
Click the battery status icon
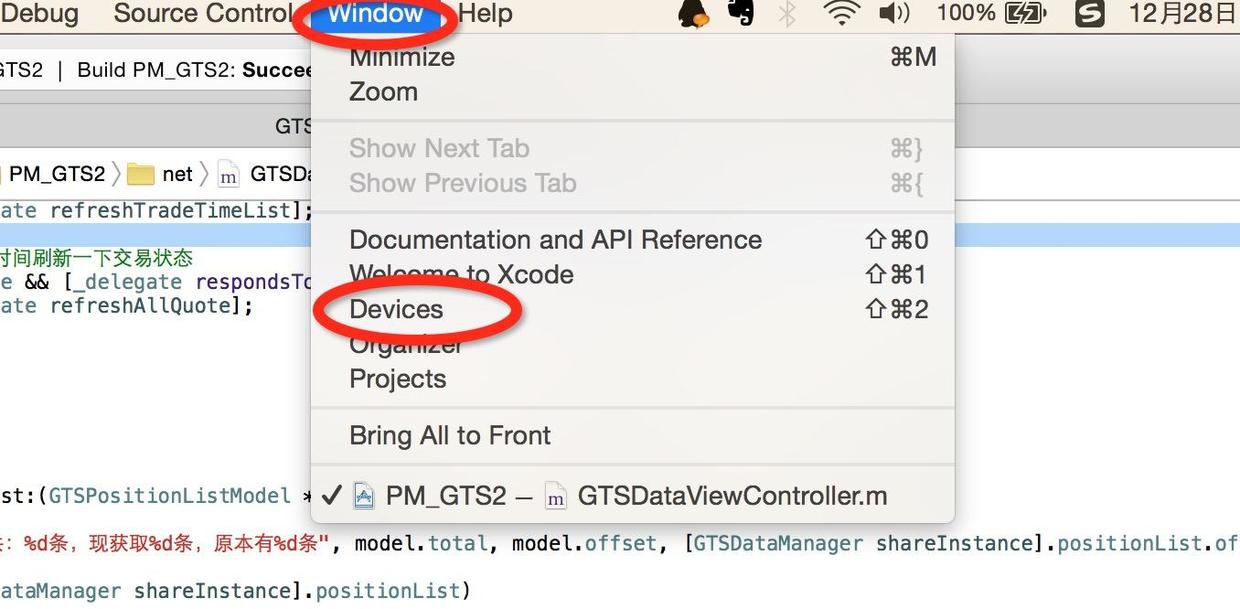1024,14
